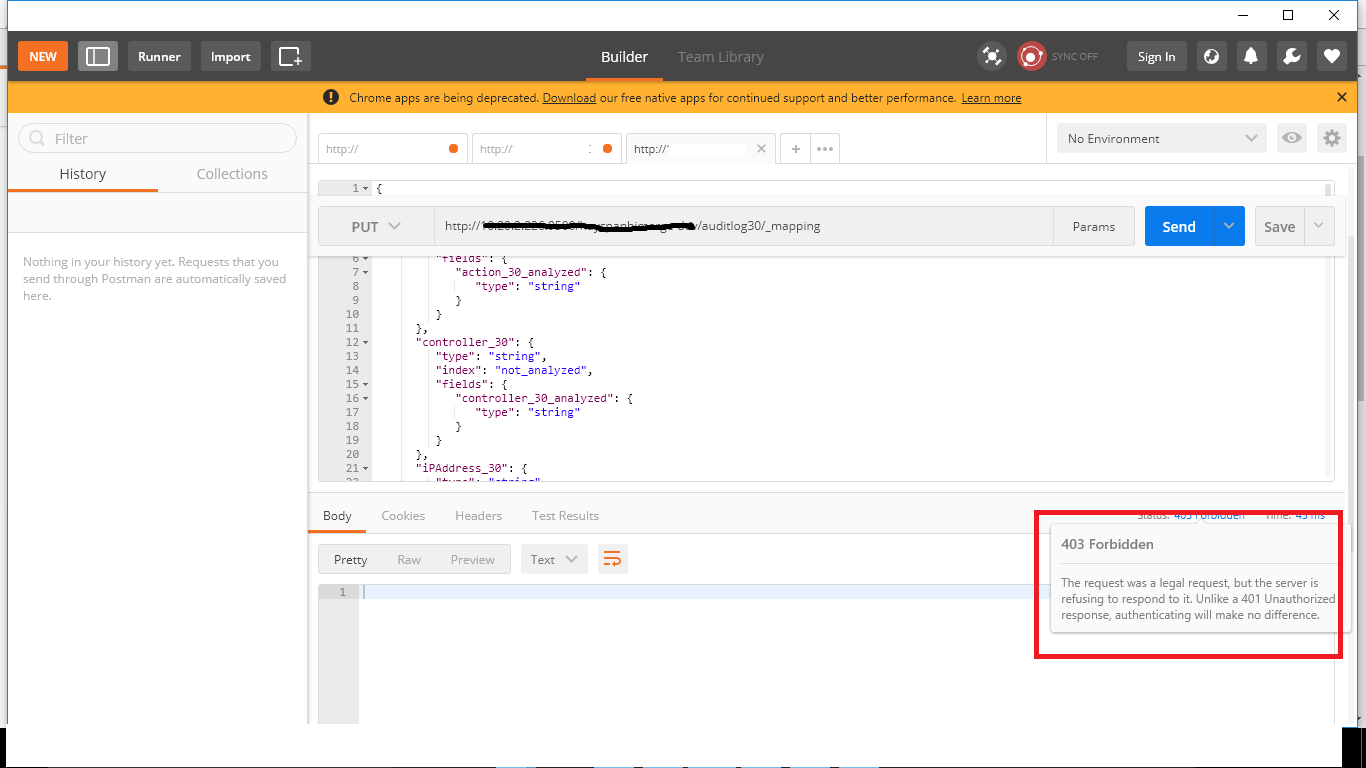Open new window icon in toolbar
Screen dimensions: 1366x768
(x=290, y=57)
